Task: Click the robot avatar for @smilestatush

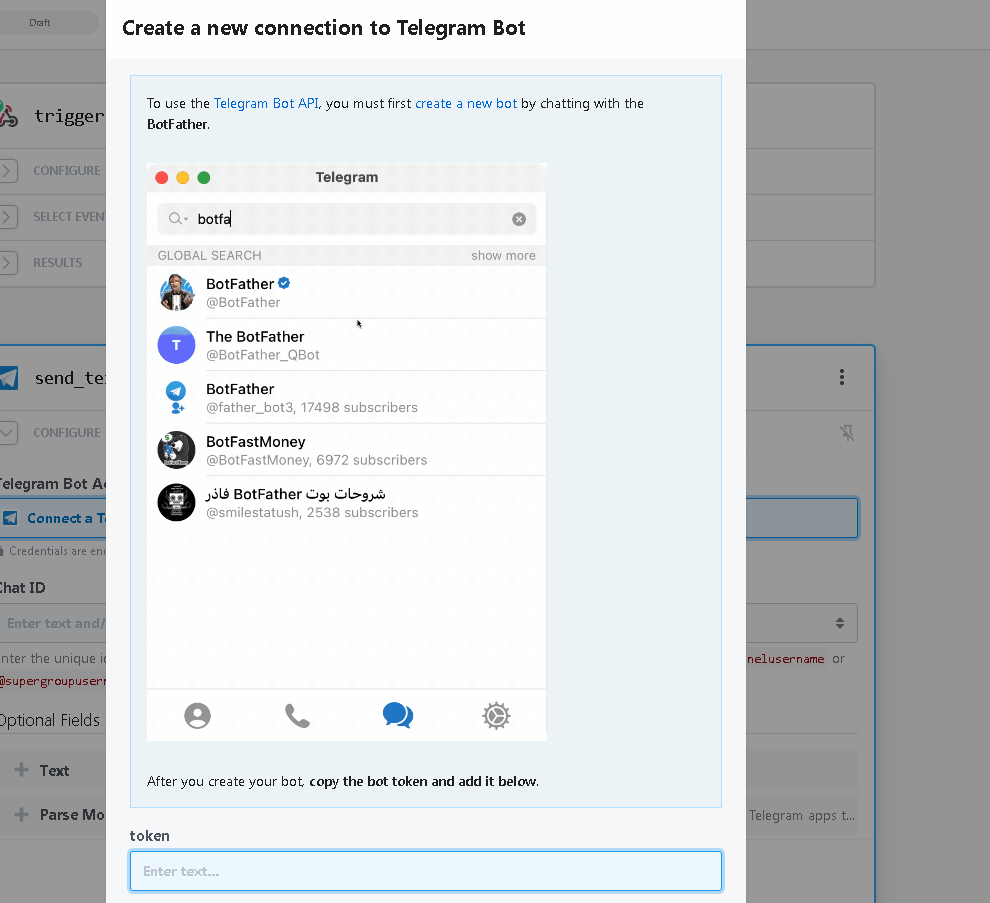Action: 176,502
